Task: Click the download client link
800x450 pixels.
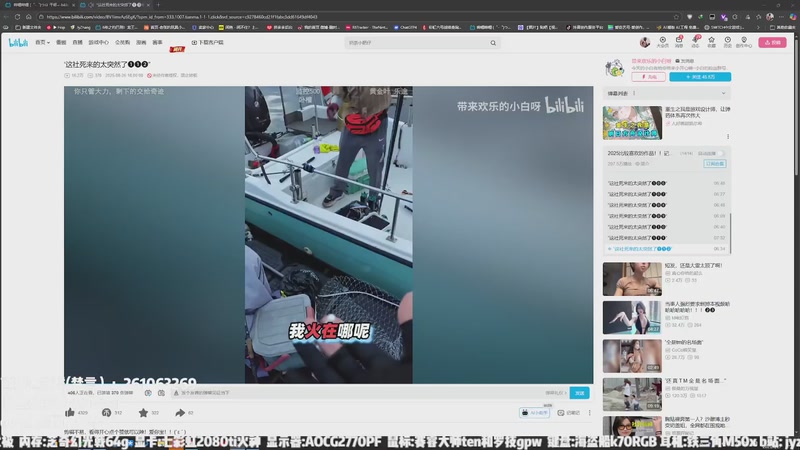Action: [207, 42]
